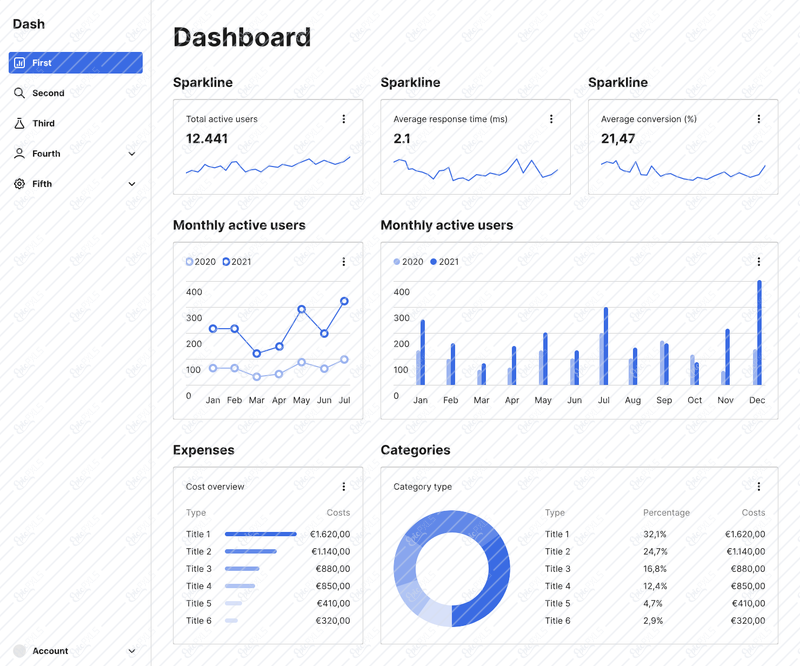Open the Average conversion card menu
Image resolution: width=800 pixels, height=666 pixels.
click(x=759, y=119)
